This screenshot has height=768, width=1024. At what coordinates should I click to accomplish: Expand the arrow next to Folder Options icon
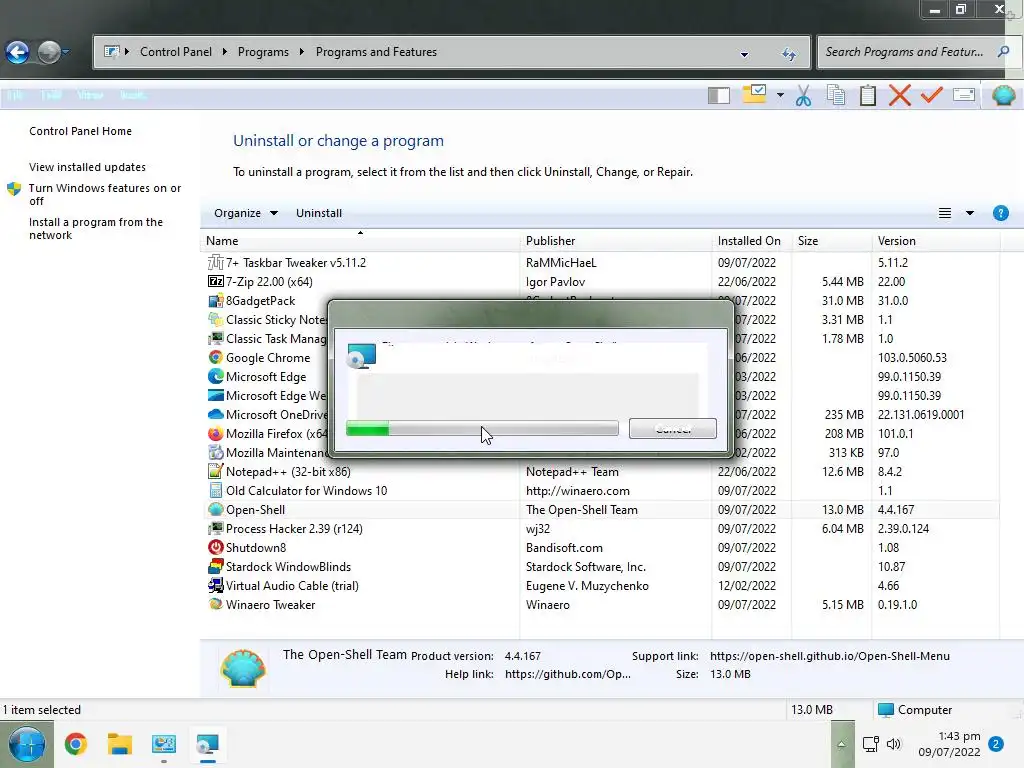[x=780, y=95]
